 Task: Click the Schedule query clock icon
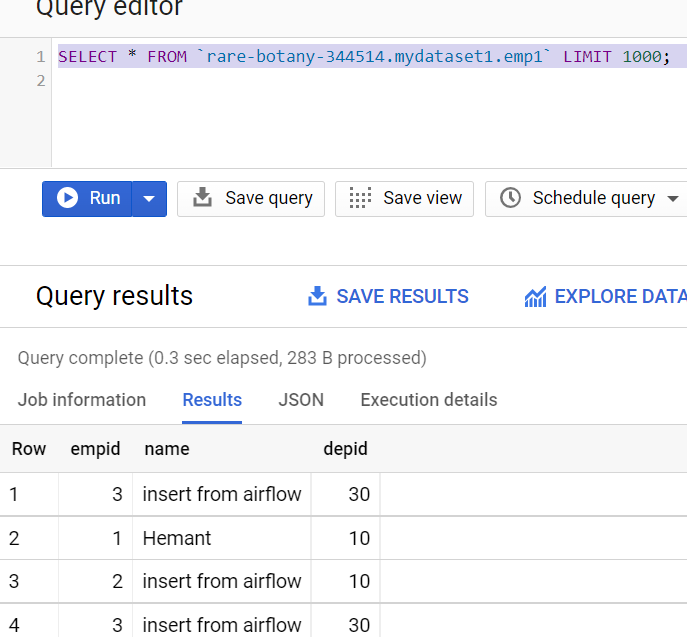[510, 198]
